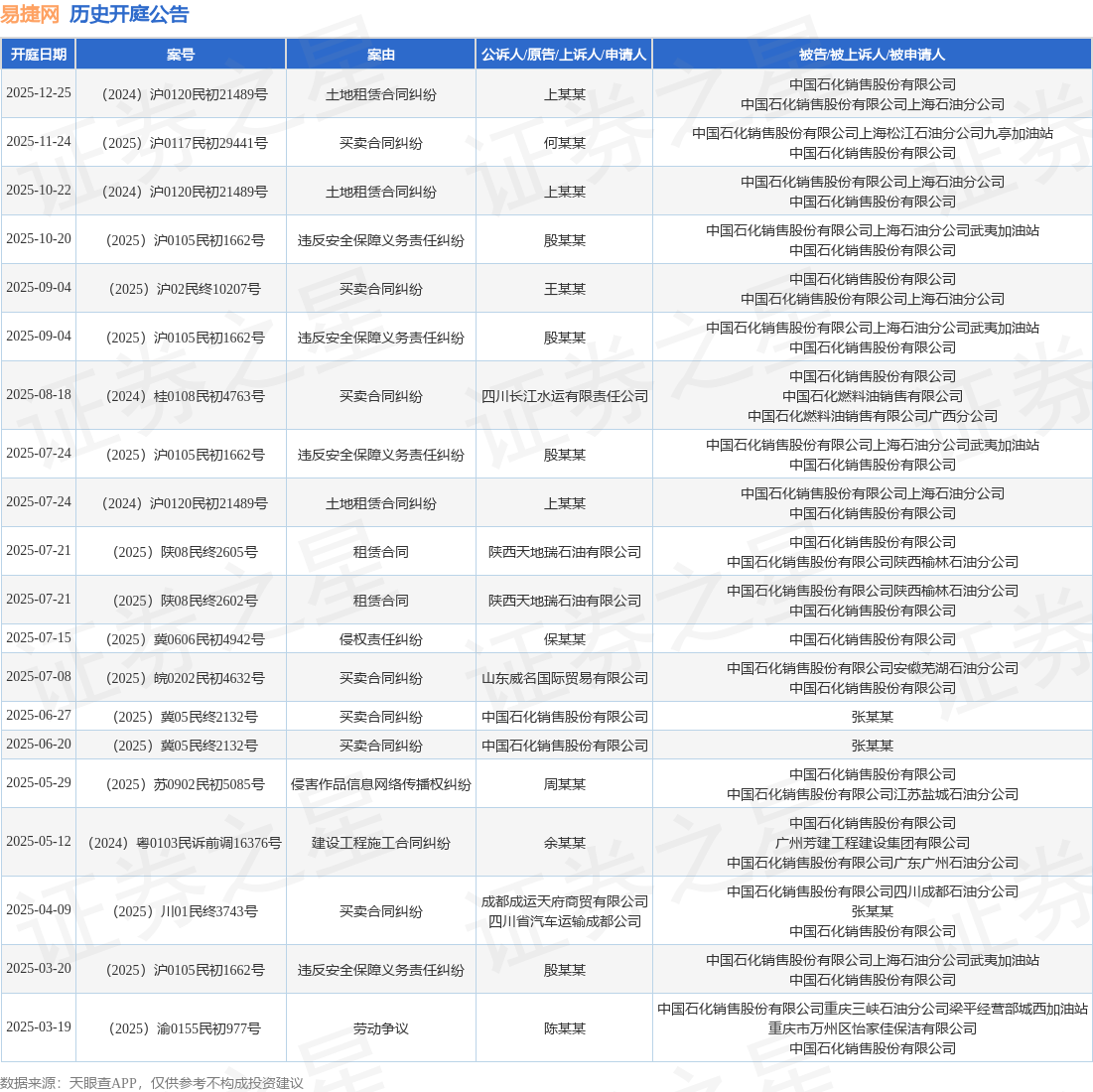Select the date 2025-12-25

click(x=39, y=92)
